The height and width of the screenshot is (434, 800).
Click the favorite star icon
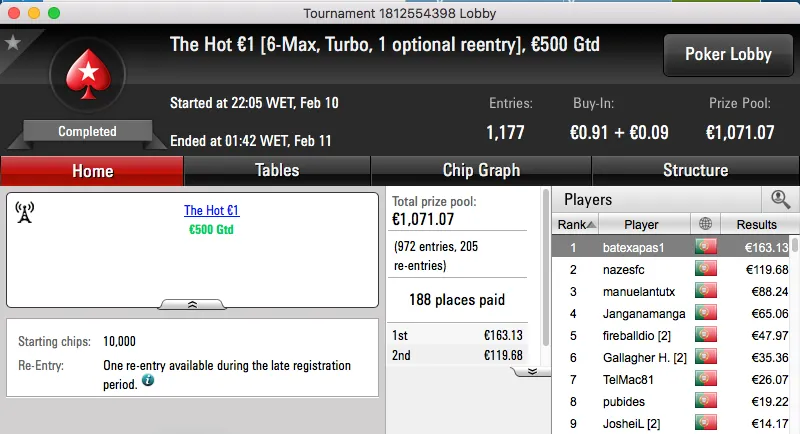[x=13, y=43]
